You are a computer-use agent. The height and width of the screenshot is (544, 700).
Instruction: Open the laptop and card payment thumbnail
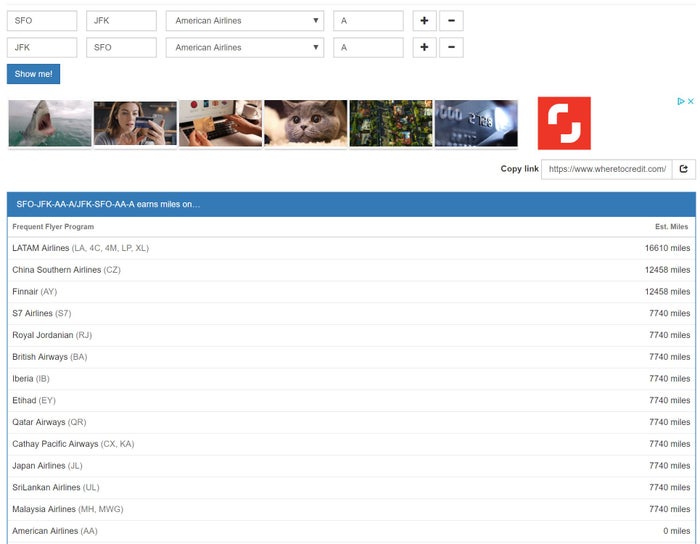pyautogui.click(x=221, y=123)
